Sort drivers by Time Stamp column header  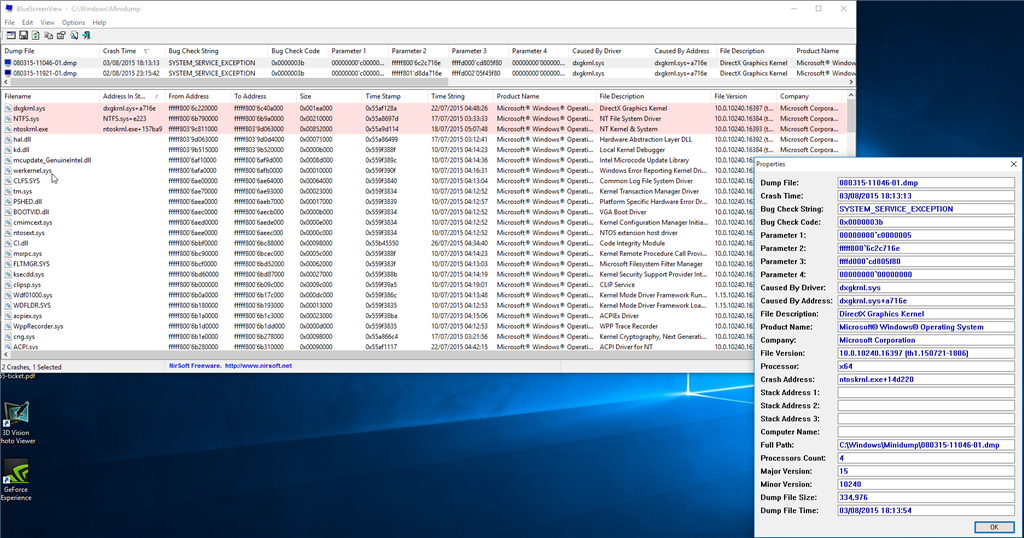pos(394,97)
